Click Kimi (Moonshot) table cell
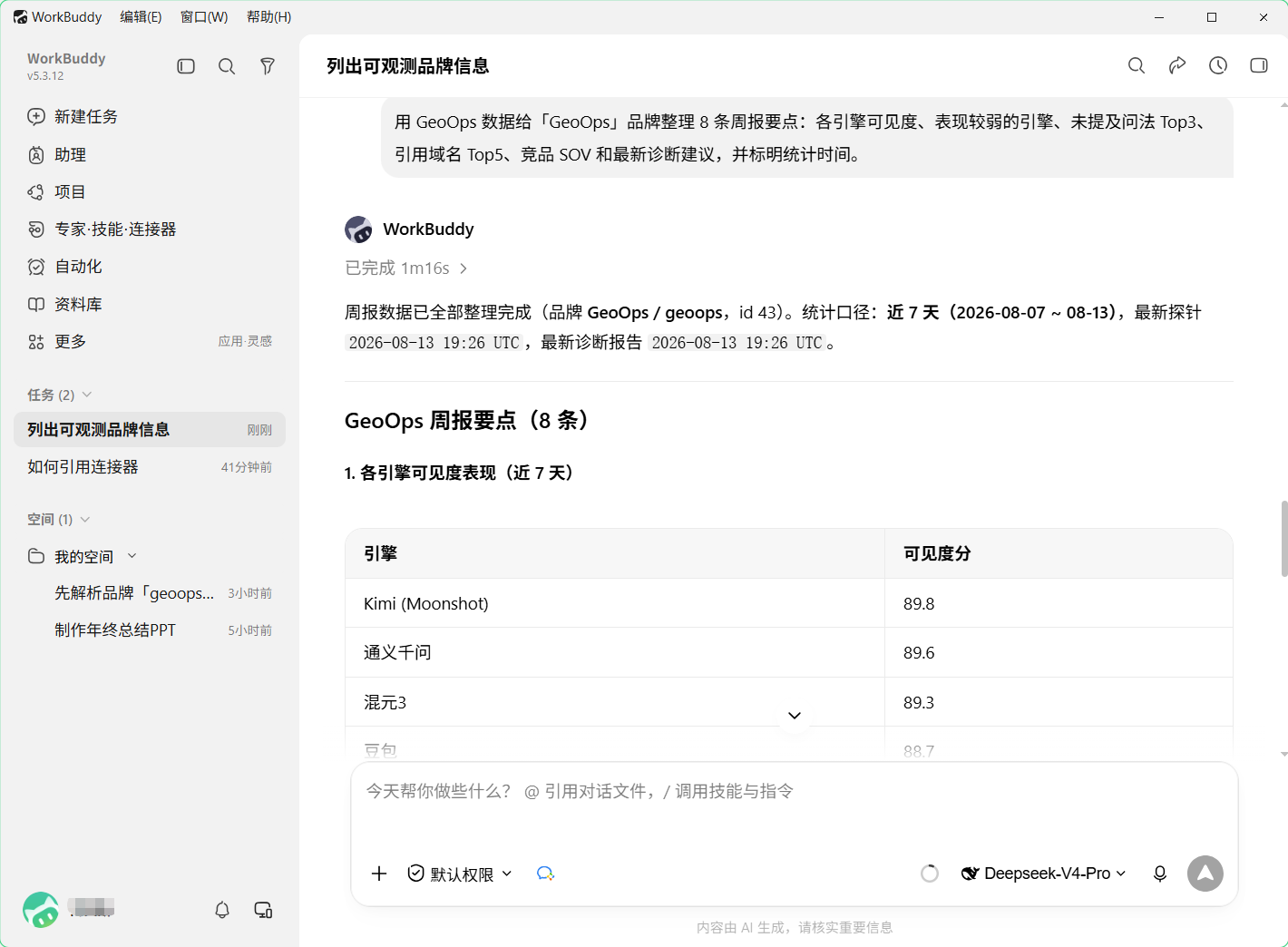The image size is (1288, 947). coord(615,603)
